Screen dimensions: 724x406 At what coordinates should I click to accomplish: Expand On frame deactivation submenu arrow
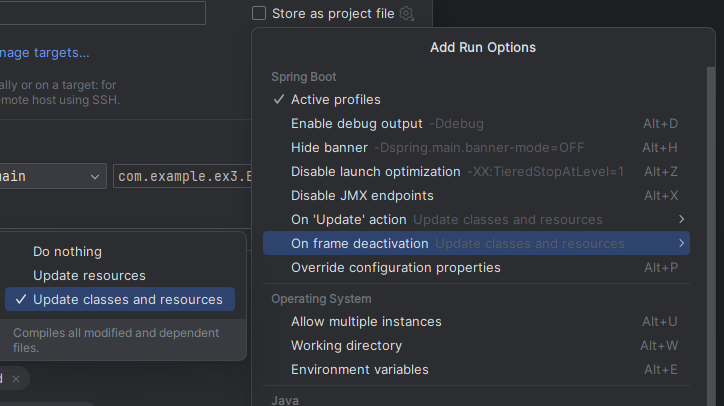click(681, 243)
